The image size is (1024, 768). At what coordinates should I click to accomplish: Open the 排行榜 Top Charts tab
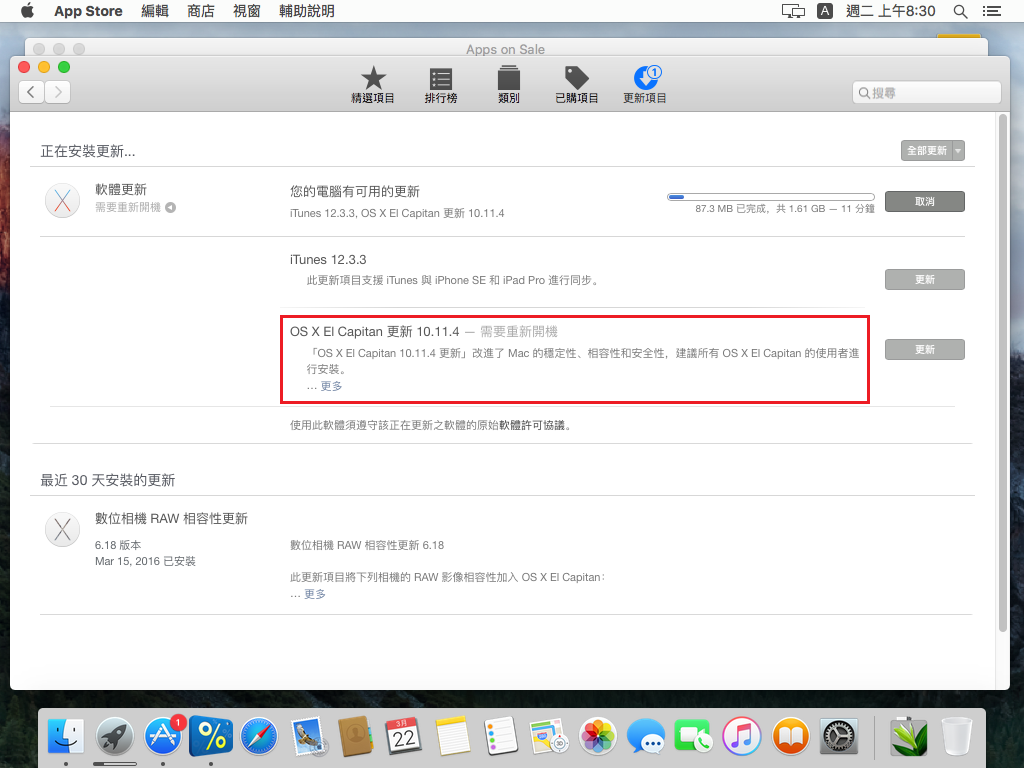[441, 85]
